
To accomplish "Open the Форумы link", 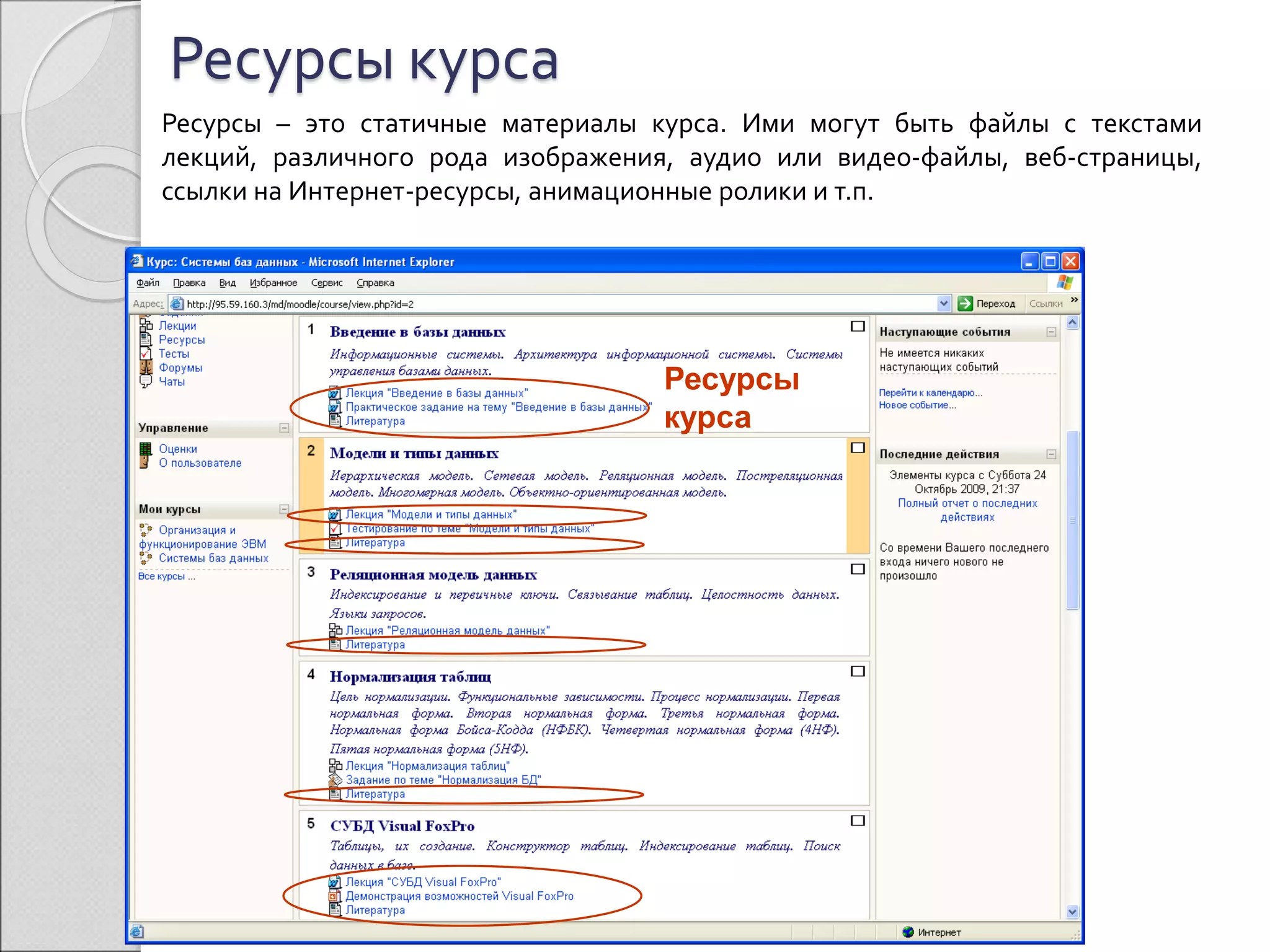I will click(x=180, y=368).
